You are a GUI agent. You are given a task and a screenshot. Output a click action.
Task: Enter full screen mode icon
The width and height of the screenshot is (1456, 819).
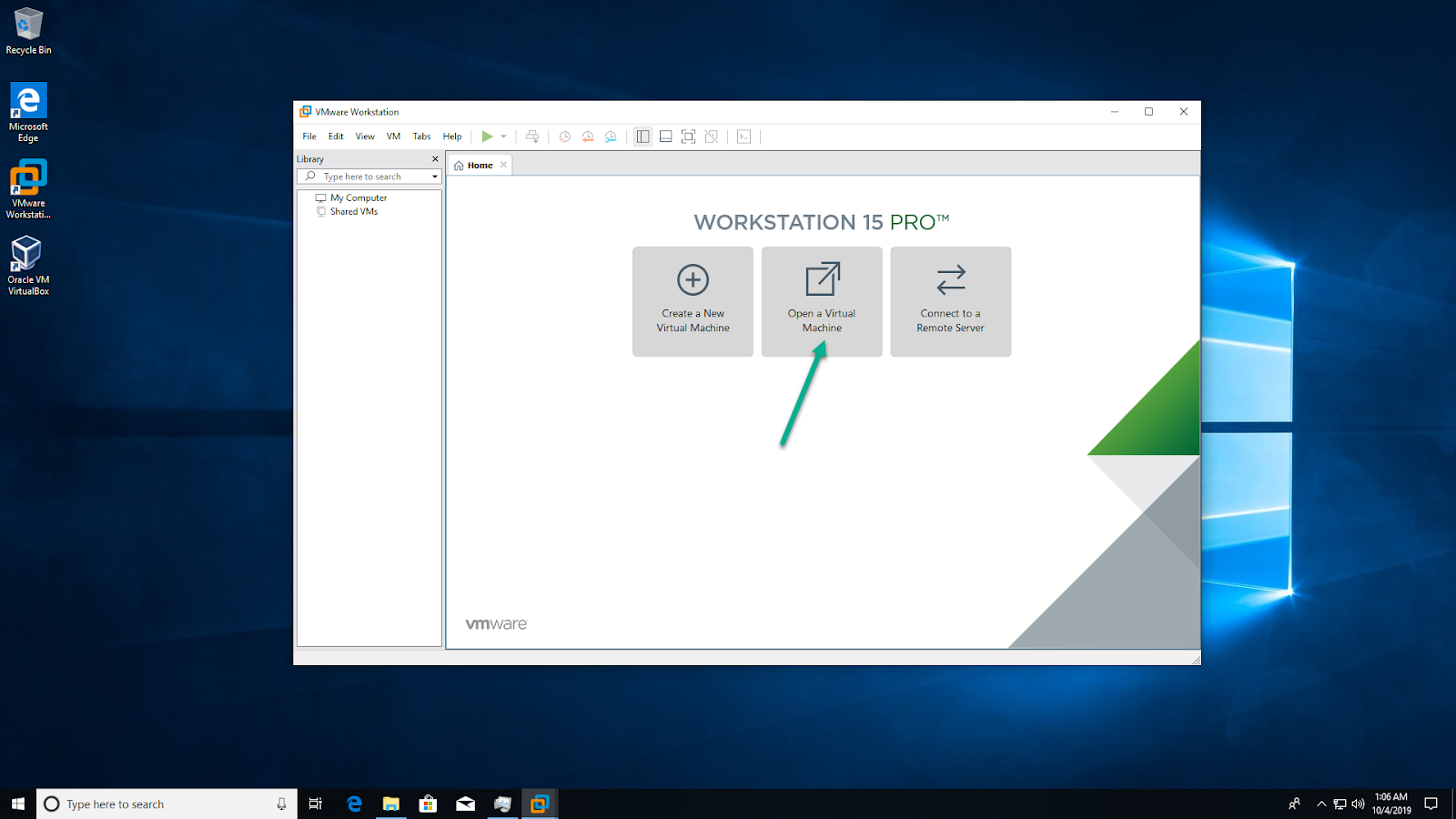688,136
